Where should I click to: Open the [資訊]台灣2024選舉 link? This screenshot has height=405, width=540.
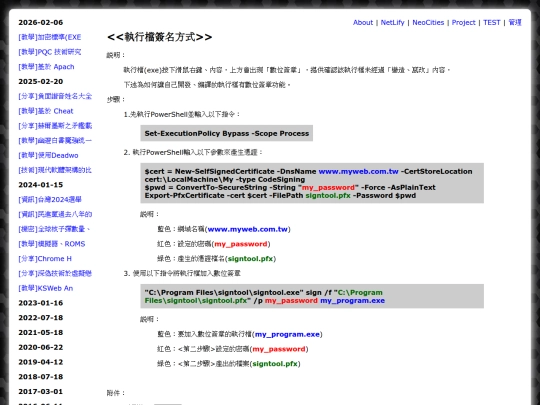pyautogui.click(x=50, y=199)
